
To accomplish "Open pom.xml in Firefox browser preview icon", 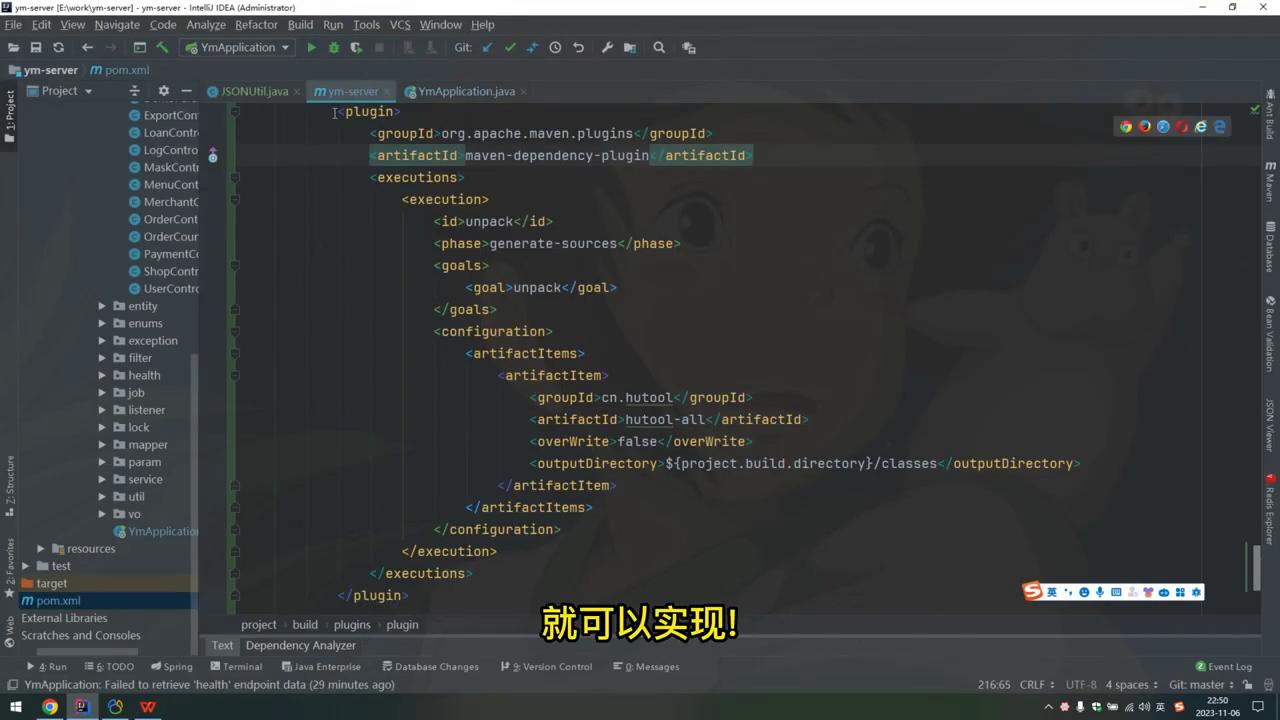I will click(1145, 127).
